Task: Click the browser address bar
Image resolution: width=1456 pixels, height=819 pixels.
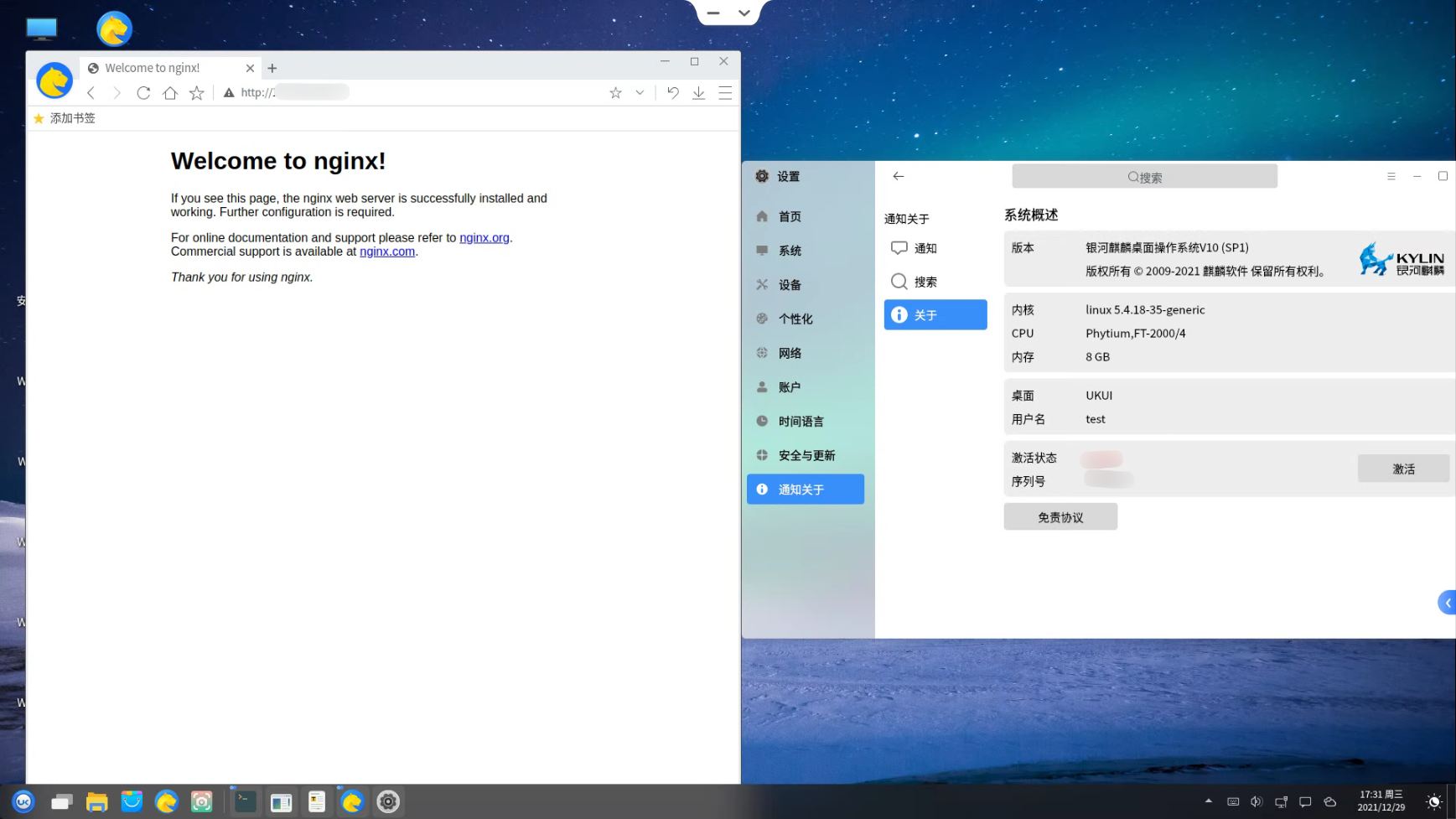Action: tap(411, 93)
